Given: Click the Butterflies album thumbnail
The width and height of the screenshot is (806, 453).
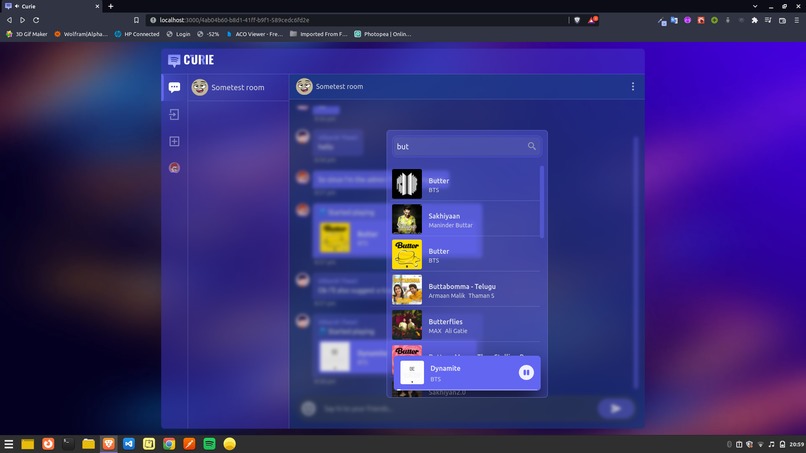Looking at the screenshot, I should tap(407, 325).
